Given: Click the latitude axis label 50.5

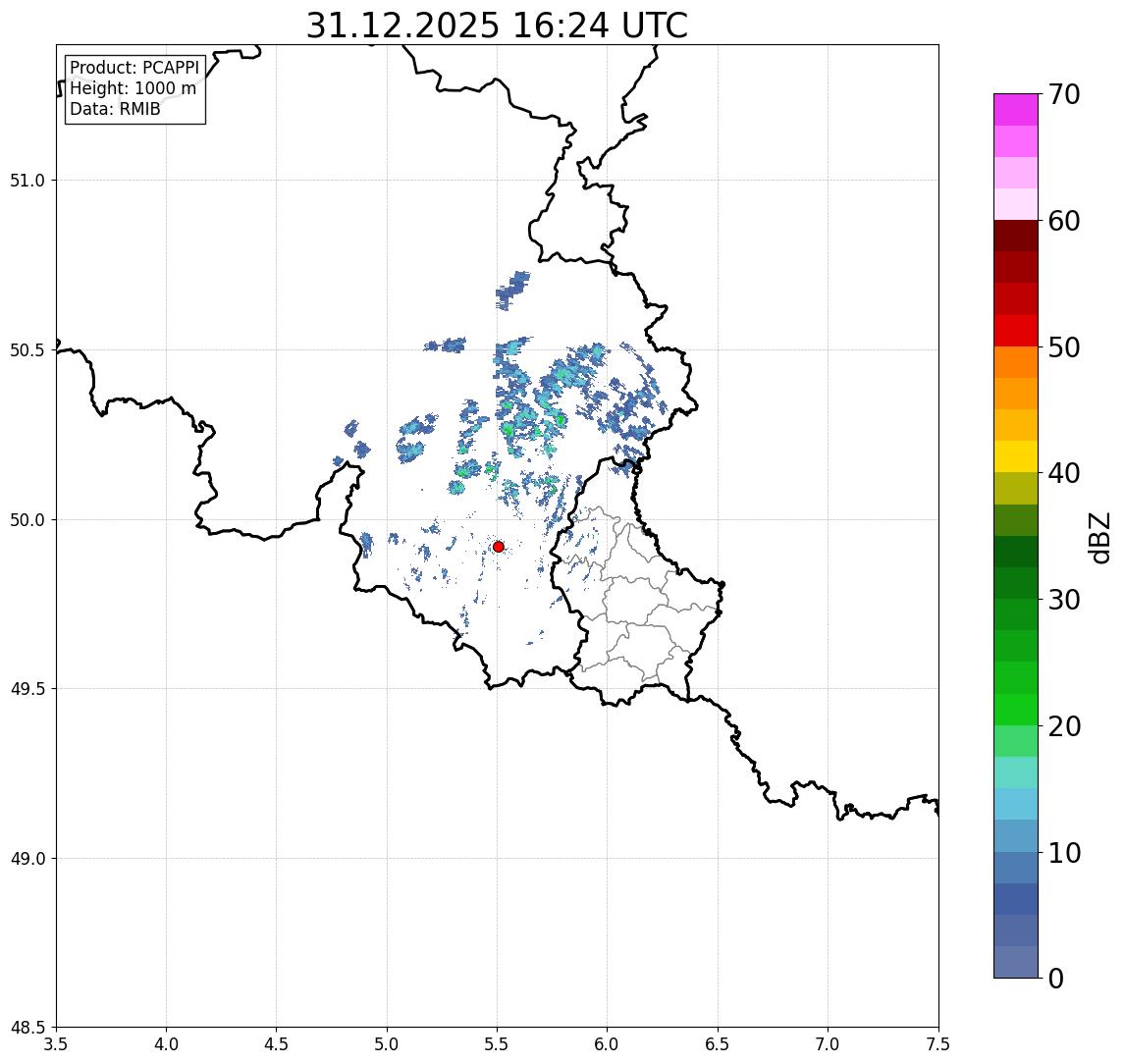Looking at the screenshot, I should tap(27, 350).
